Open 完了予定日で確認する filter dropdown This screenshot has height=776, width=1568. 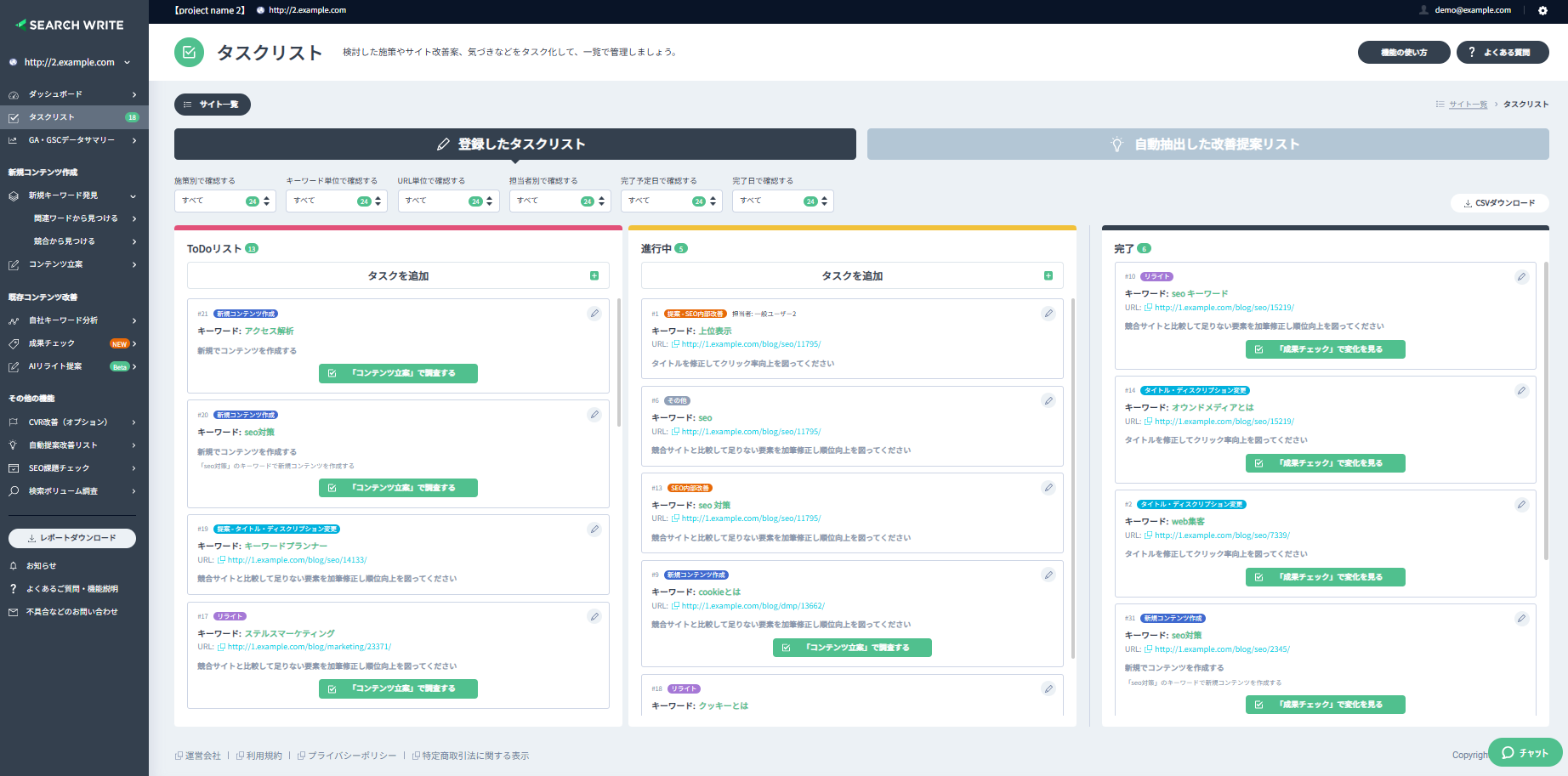[x=671, y=201]
